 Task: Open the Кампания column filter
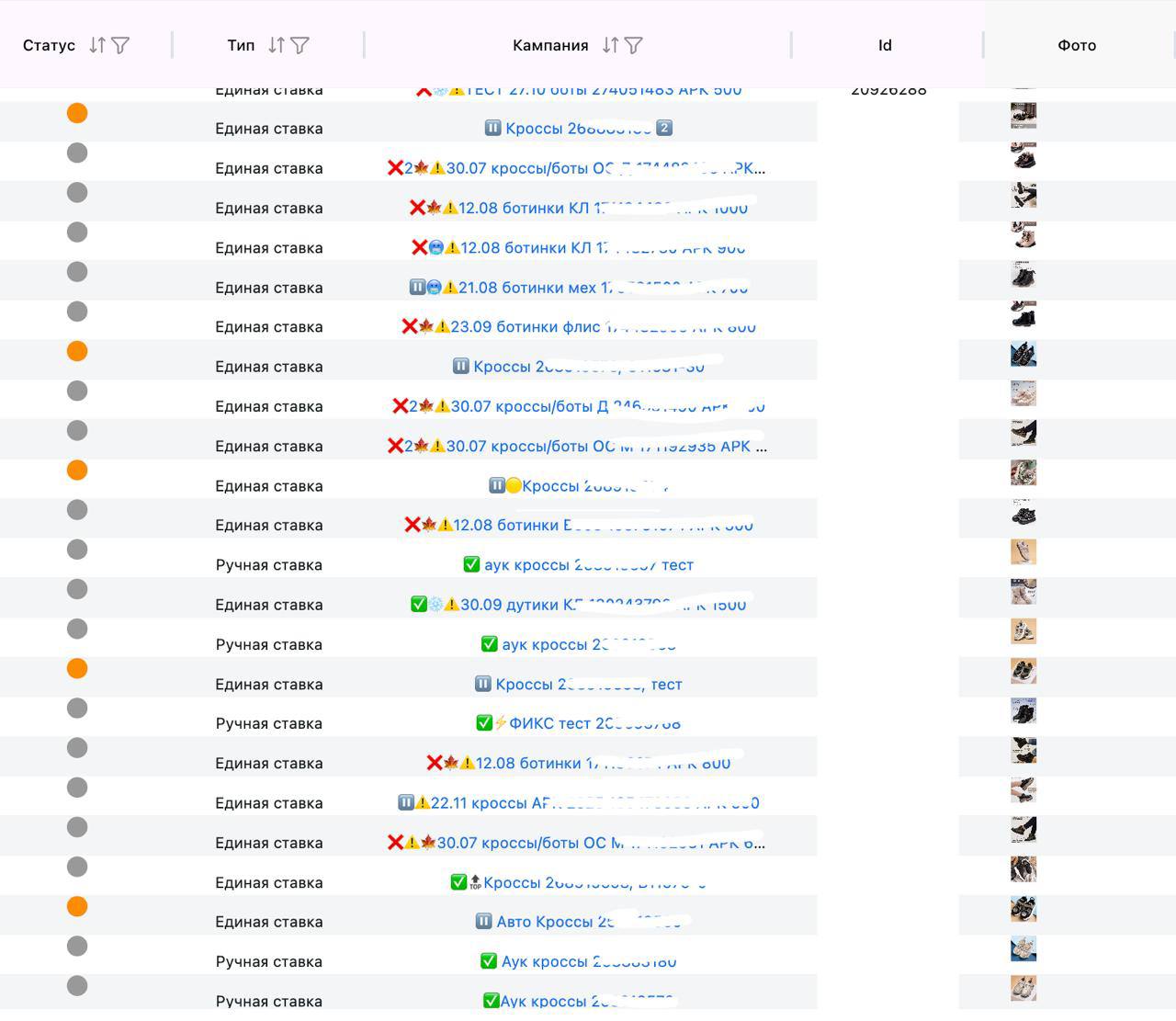click(633, 45)
